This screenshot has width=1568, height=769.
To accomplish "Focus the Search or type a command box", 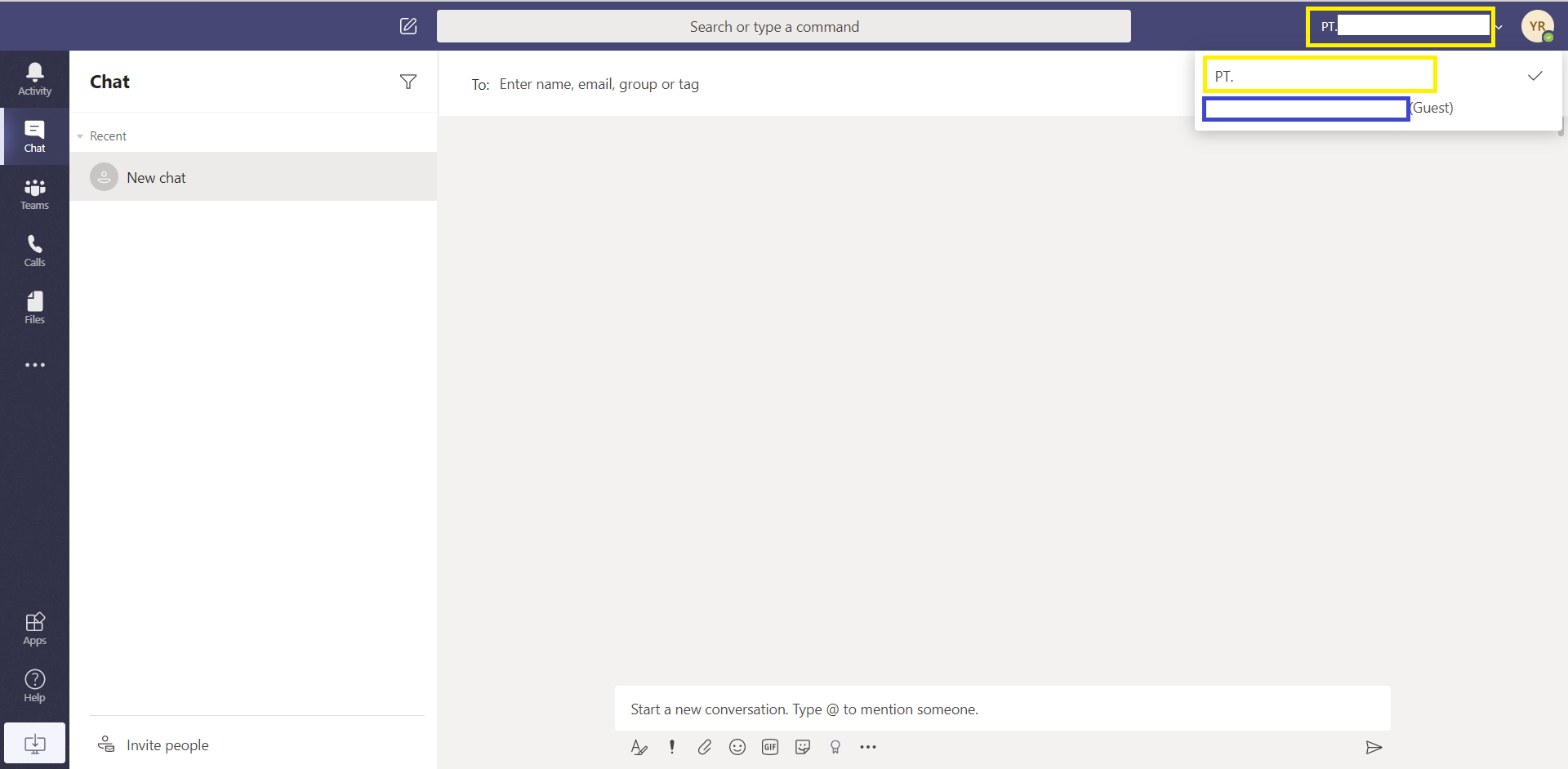I will (x=784, y=26).
